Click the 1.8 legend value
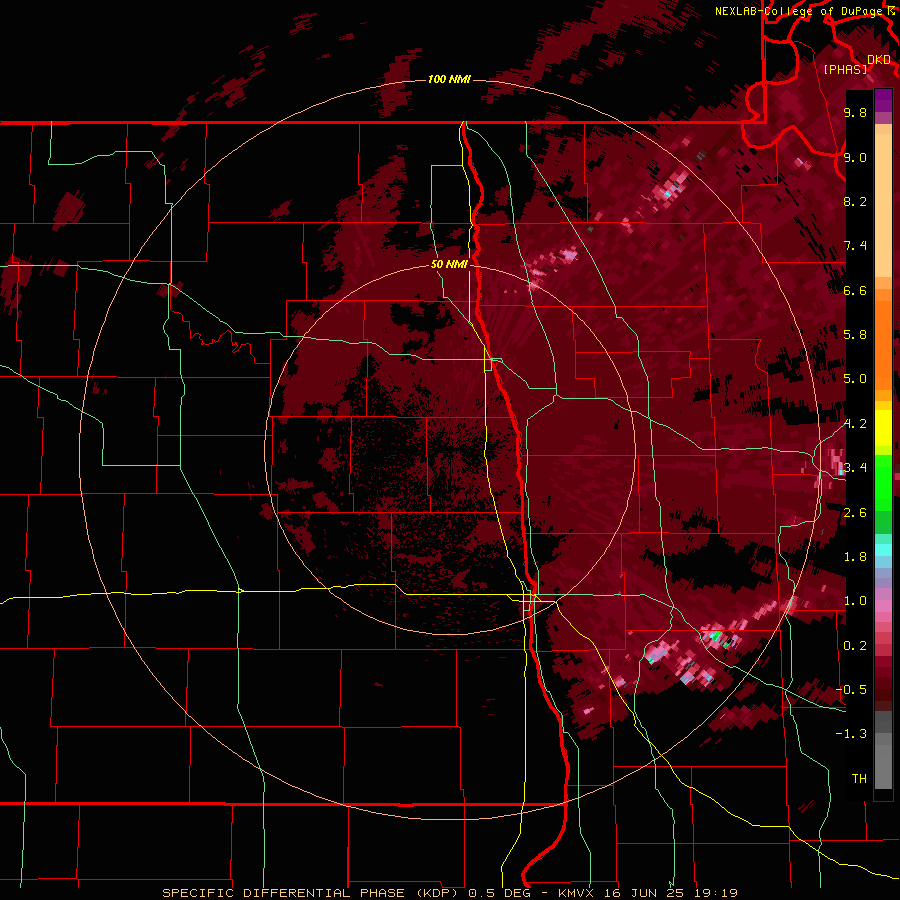Screen dimensions: 900x900 855,557
